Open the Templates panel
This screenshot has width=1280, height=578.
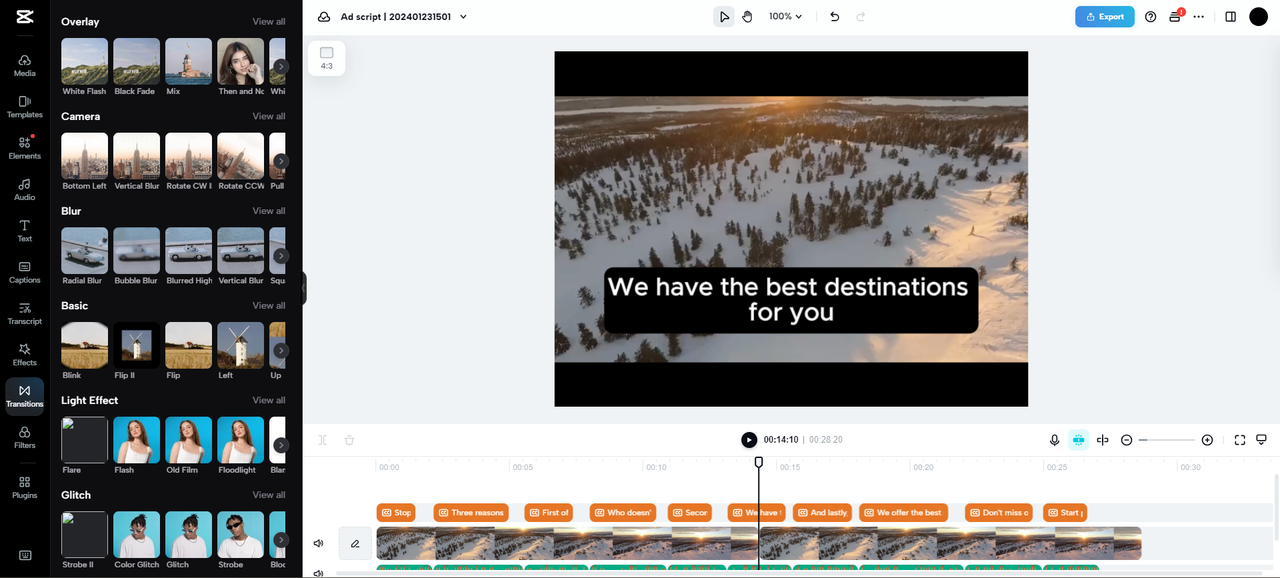(25, 107)
